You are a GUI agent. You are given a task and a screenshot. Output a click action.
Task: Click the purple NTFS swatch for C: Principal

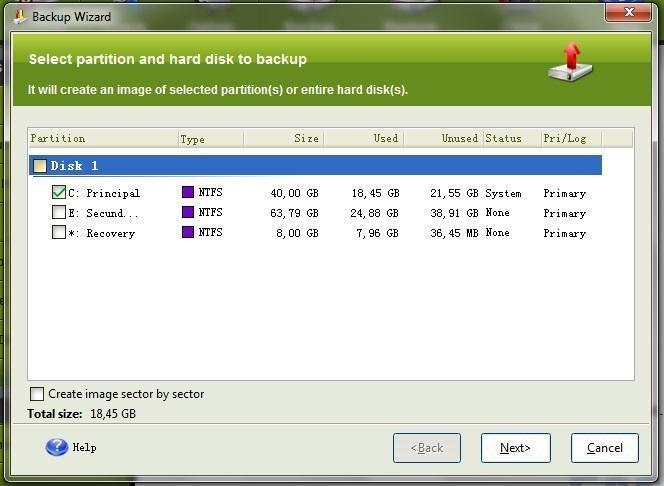pyautogui.click(x=188, y=192)
